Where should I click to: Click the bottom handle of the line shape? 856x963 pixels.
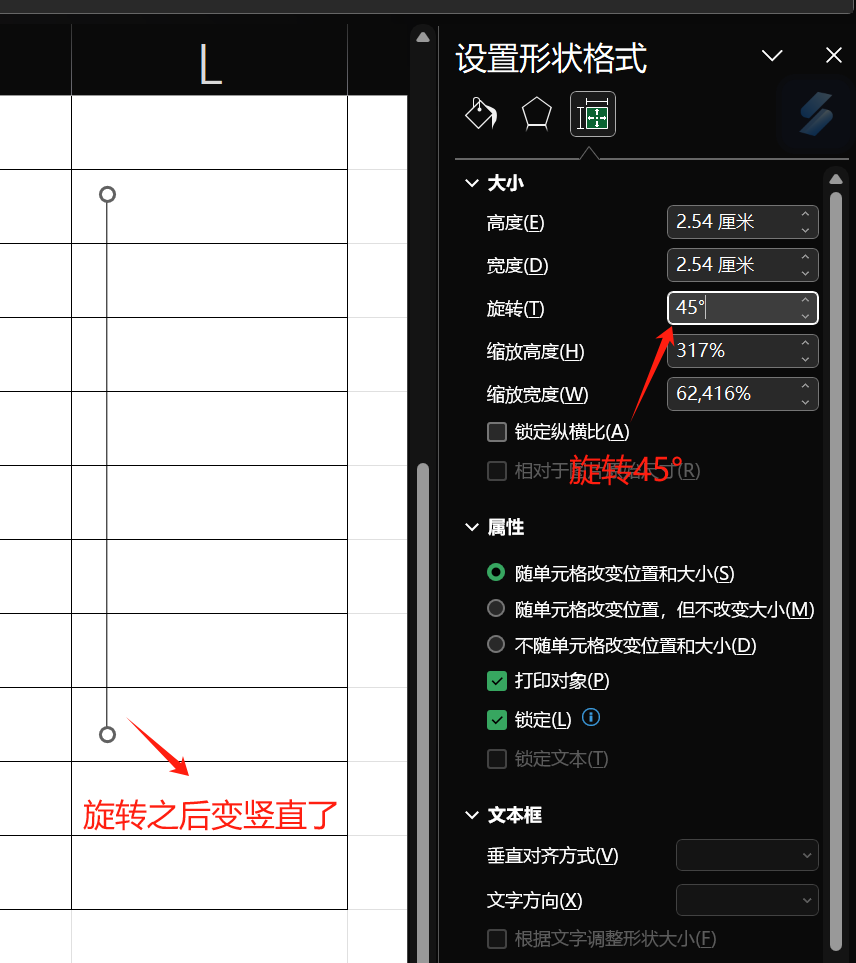(108, 734)
